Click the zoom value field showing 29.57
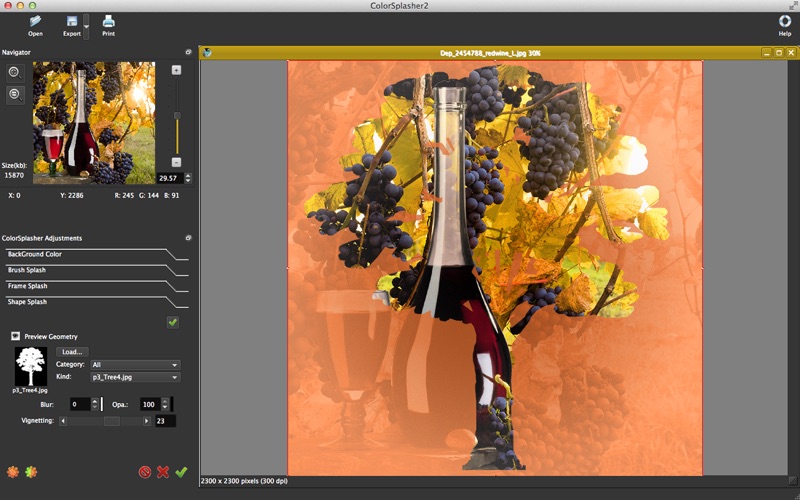The width and height of the screenshot is (800, 500). point(170,178)
